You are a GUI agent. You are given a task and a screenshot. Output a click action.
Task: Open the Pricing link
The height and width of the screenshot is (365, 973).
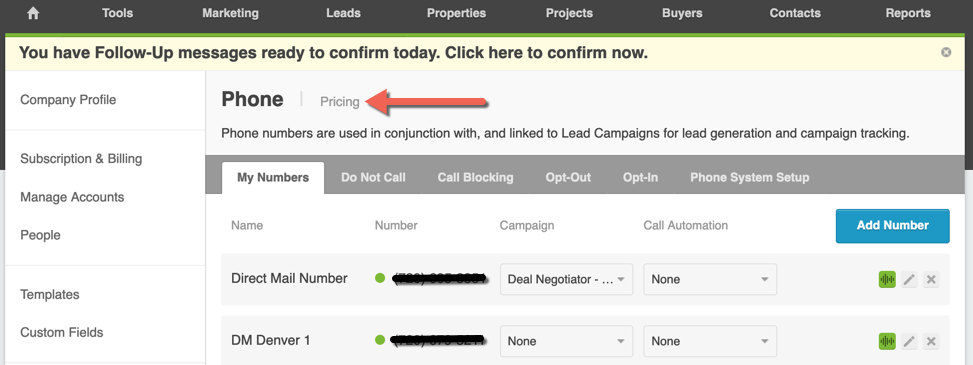pos(339,102)
